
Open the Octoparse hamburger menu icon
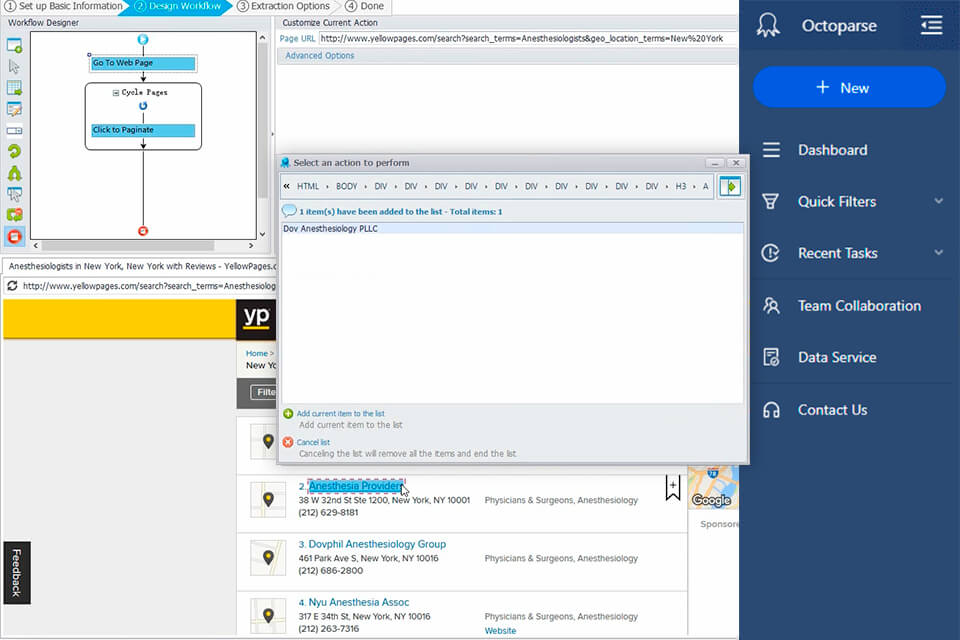pyautogui.click(x=931, y=25)
